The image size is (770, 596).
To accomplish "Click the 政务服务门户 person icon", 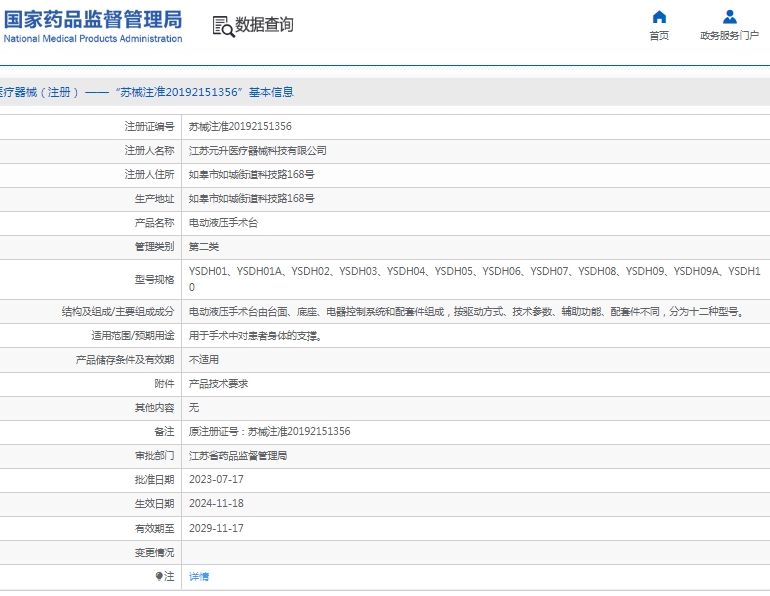I will [729, 17].
